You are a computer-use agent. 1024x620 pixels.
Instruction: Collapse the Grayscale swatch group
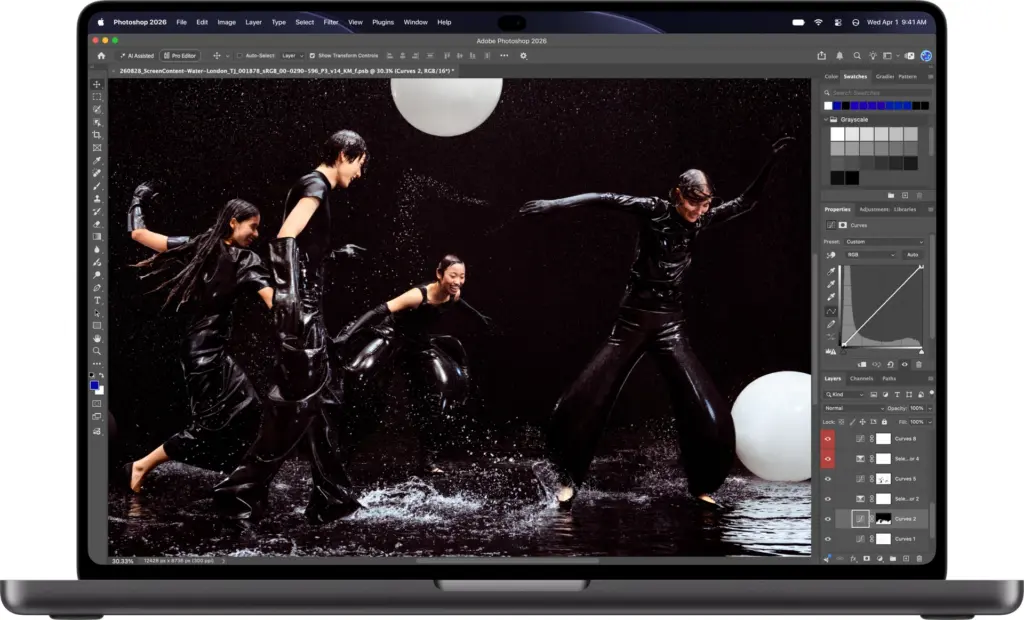pos(826,120)
